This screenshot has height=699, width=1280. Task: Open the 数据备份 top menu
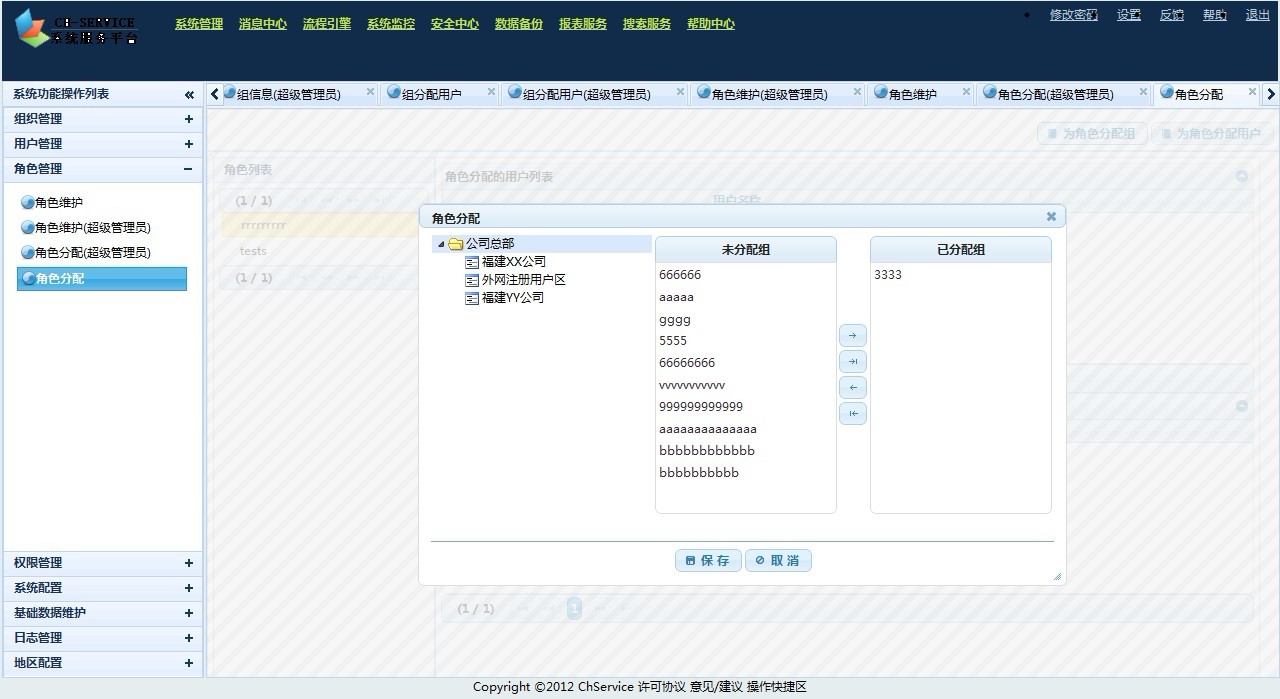(x=519, y=24)
